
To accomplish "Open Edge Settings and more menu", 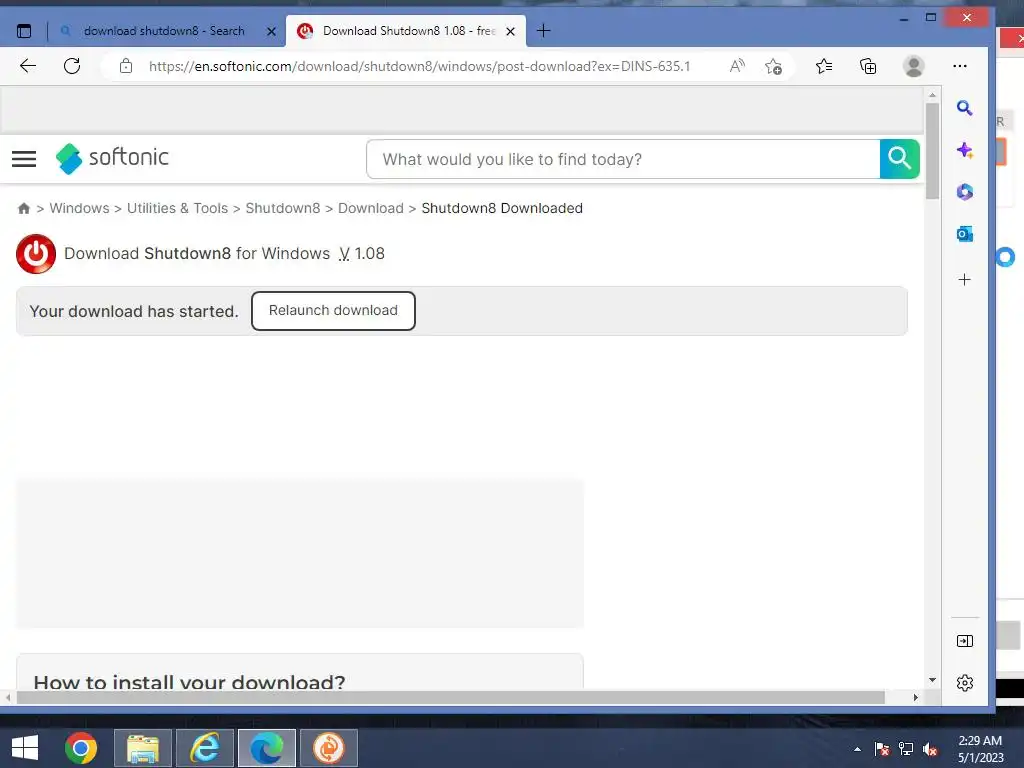I will point(959,66).
